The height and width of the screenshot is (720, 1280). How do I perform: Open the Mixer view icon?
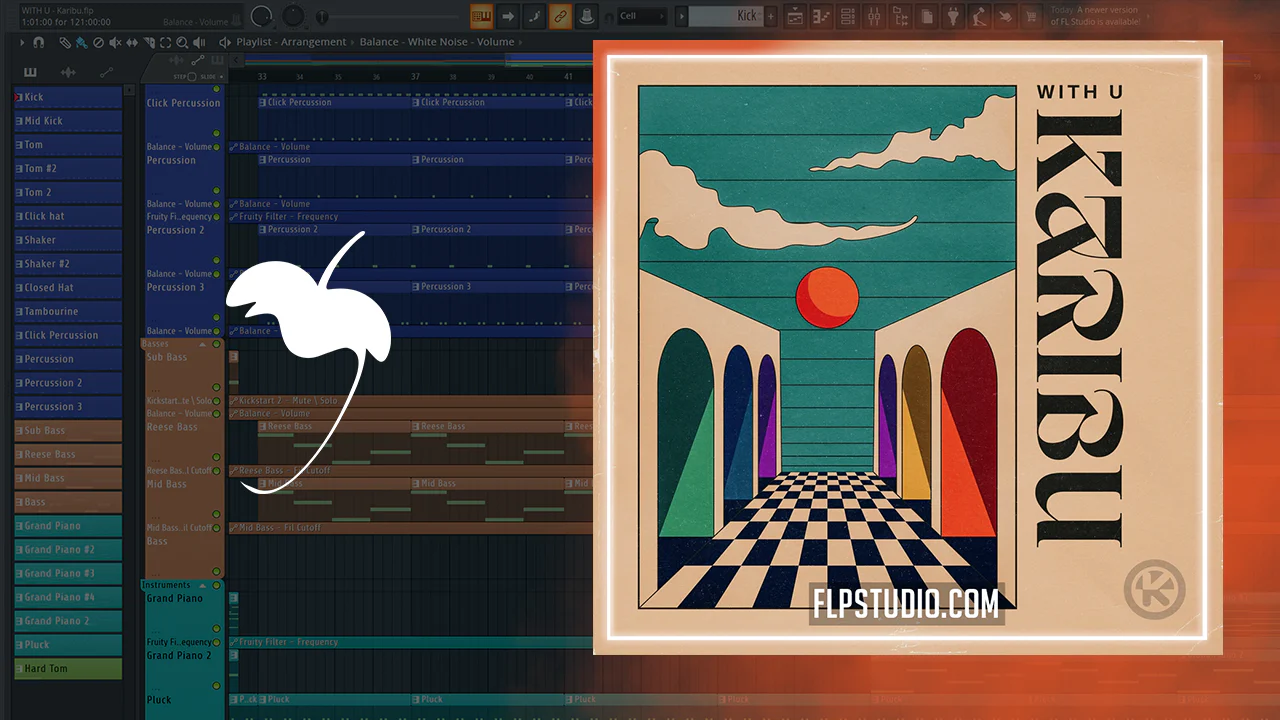point(874,16)
